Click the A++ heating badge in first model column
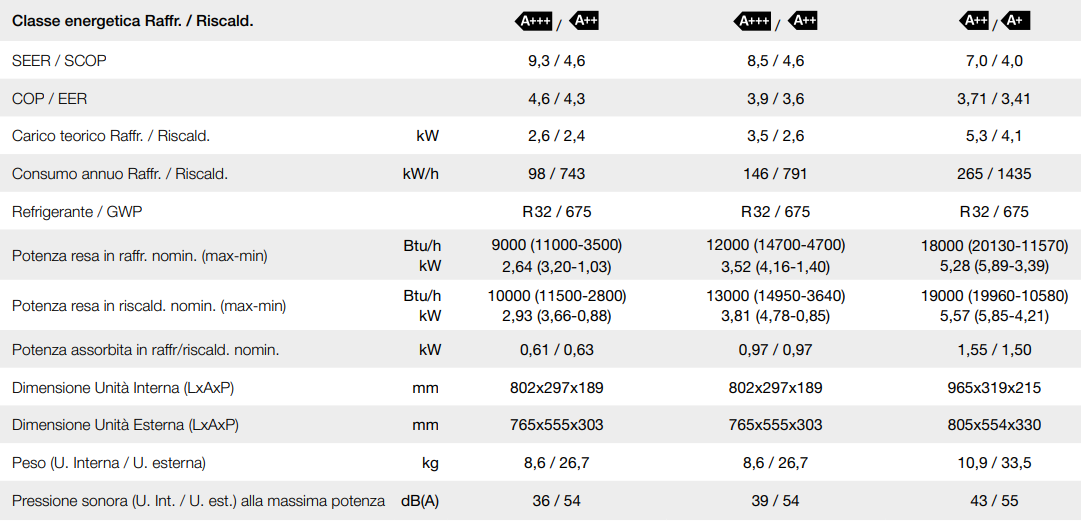 point(583,21)
